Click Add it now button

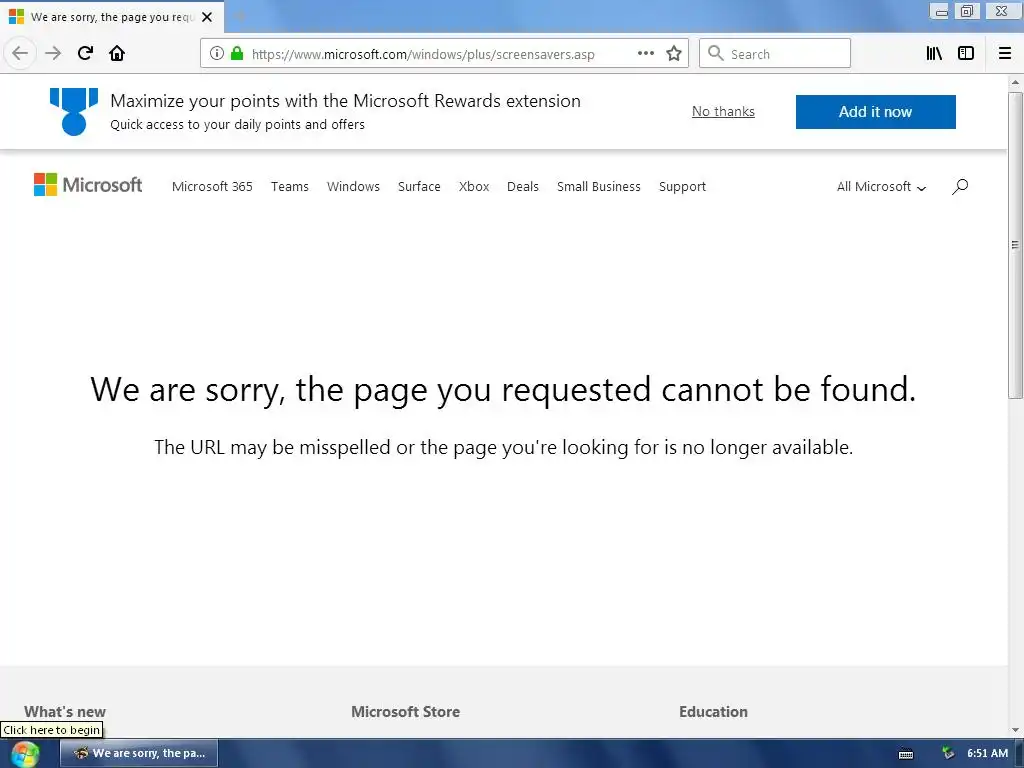(876, 112)
